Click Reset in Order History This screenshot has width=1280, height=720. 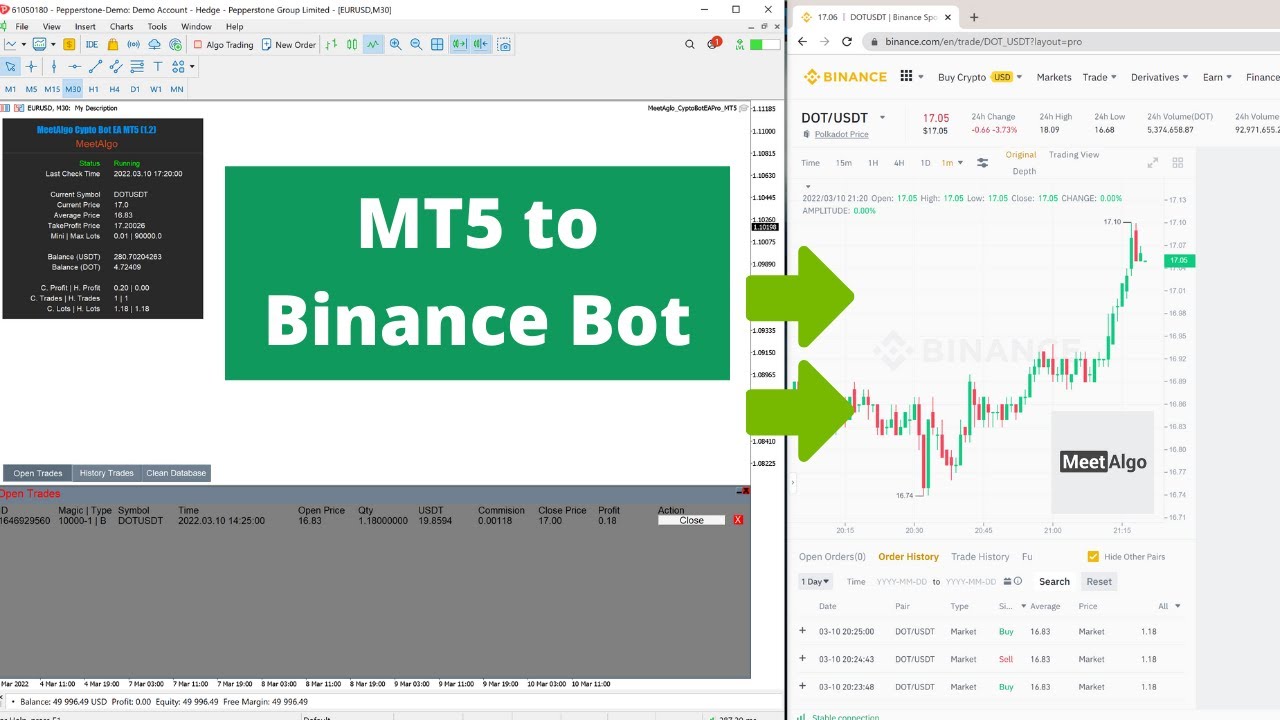click(1099, 581)
